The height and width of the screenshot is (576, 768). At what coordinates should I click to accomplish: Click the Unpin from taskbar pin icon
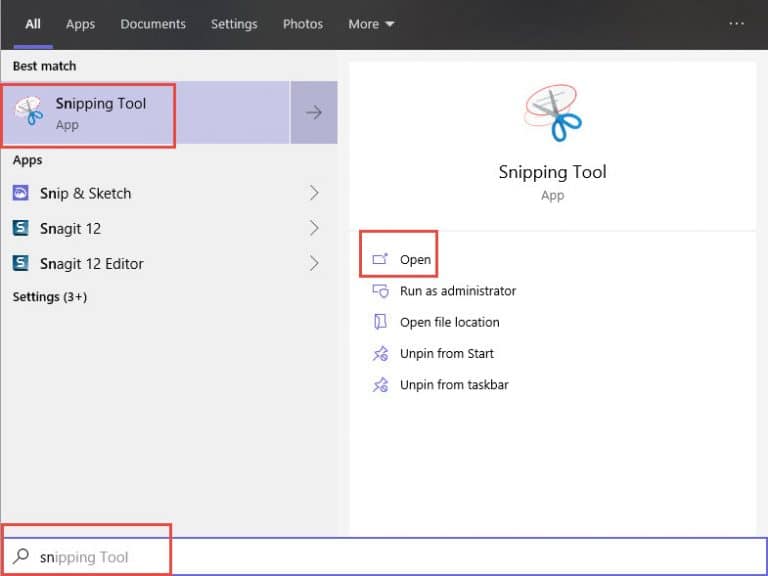(380, 385)
